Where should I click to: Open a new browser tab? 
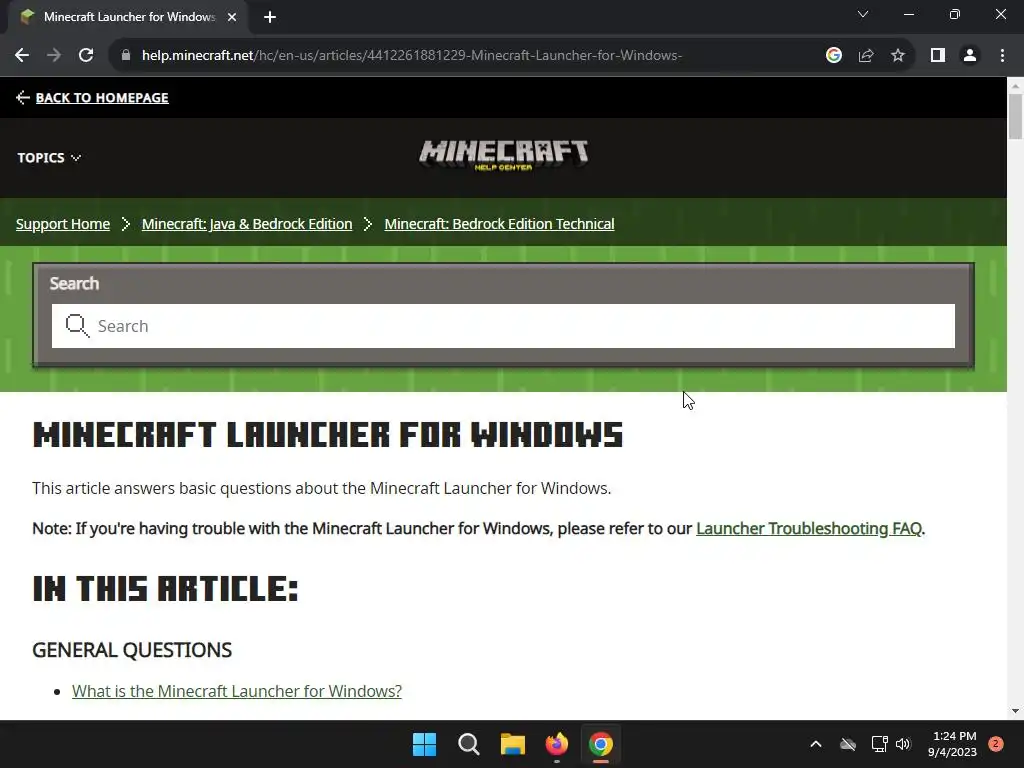coord(270,17)
